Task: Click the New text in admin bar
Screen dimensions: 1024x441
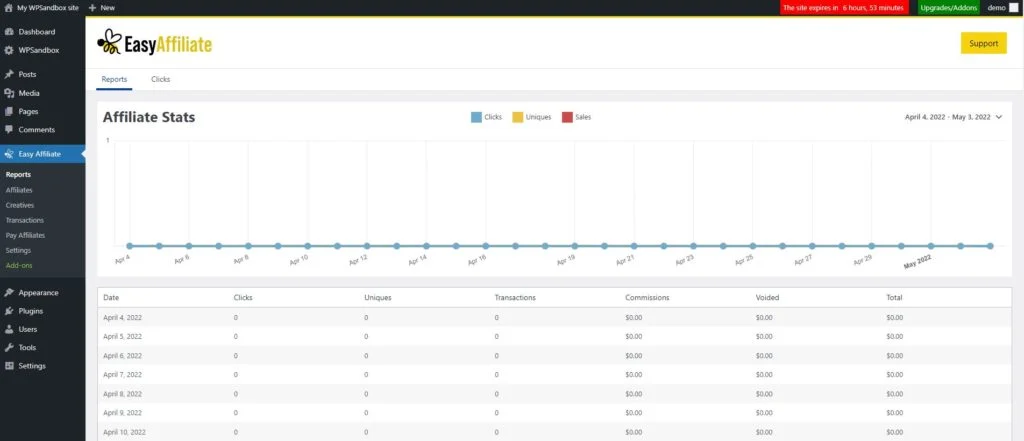Action: pos(108,8)
